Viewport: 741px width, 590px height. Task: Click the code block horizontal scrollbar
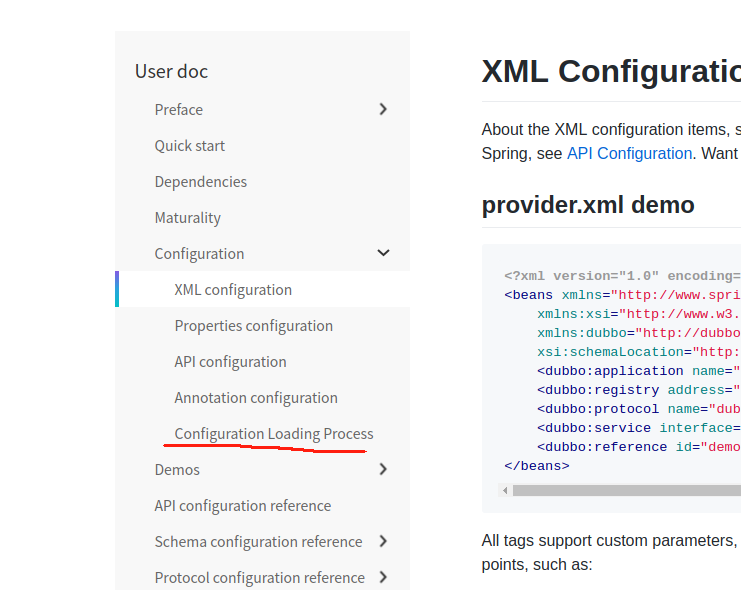point(627,490)
